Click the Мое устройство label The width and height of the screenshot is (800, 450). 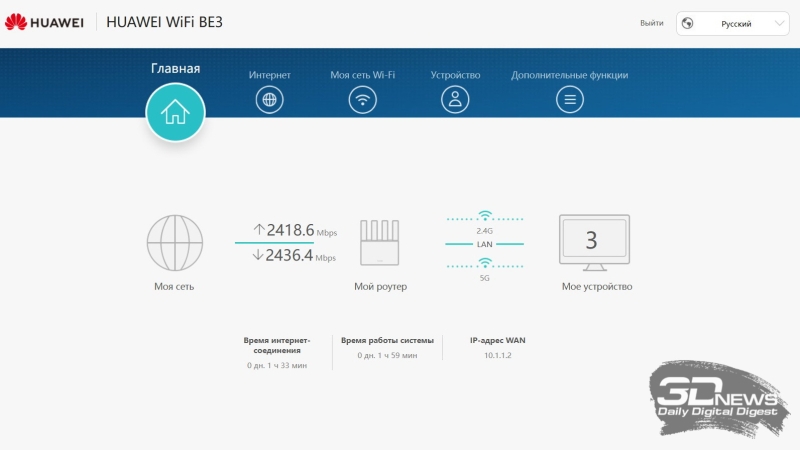point(597,287)
